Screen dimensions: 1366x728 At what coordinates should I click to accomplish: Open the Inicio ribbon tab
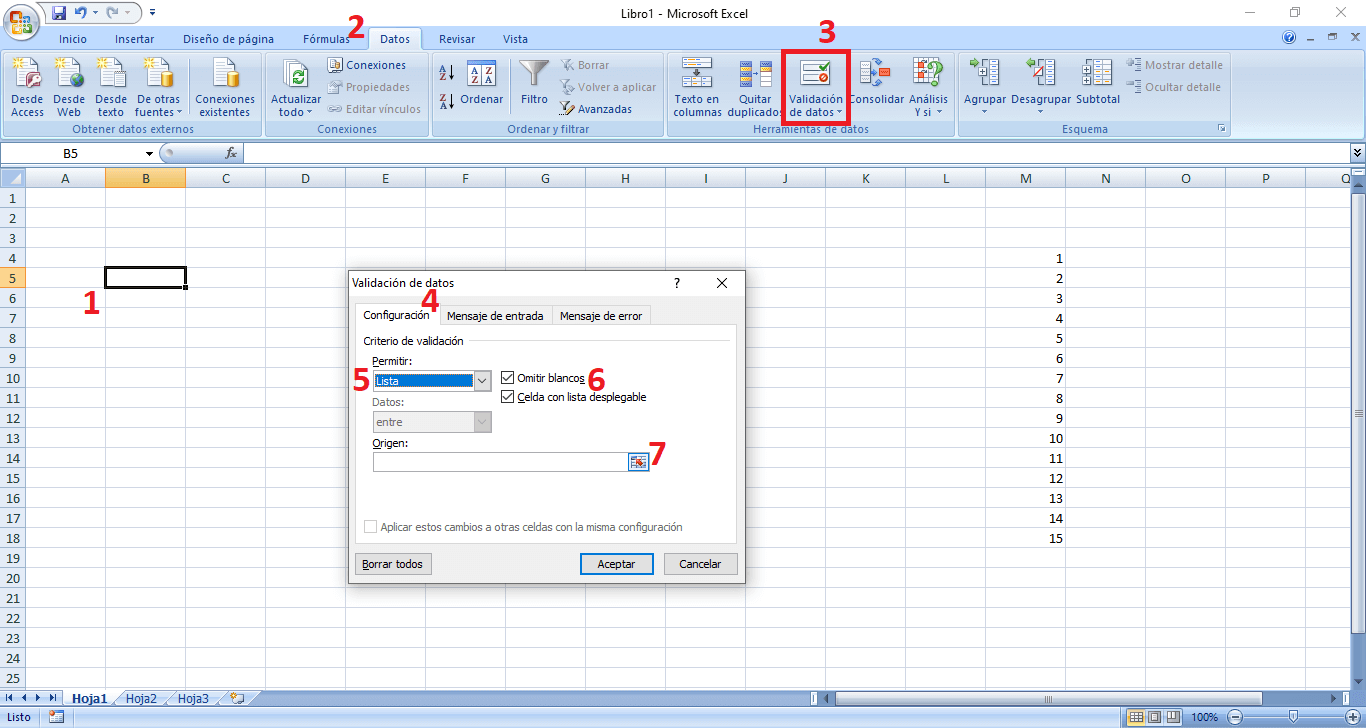coord(73,39)
